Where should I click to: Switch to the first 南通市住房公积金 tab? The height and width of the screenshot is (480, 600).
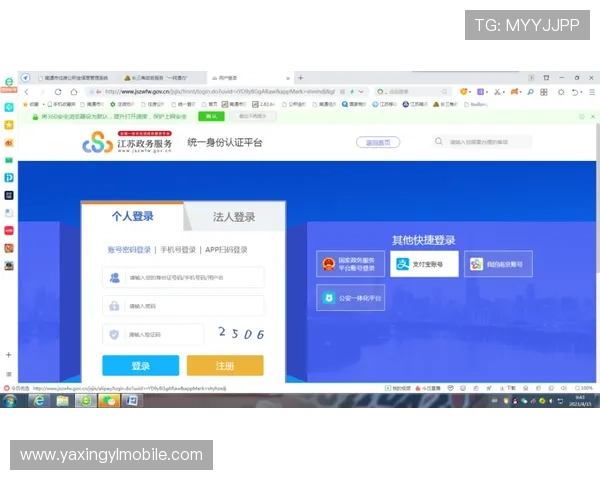[x=73, y=78]
